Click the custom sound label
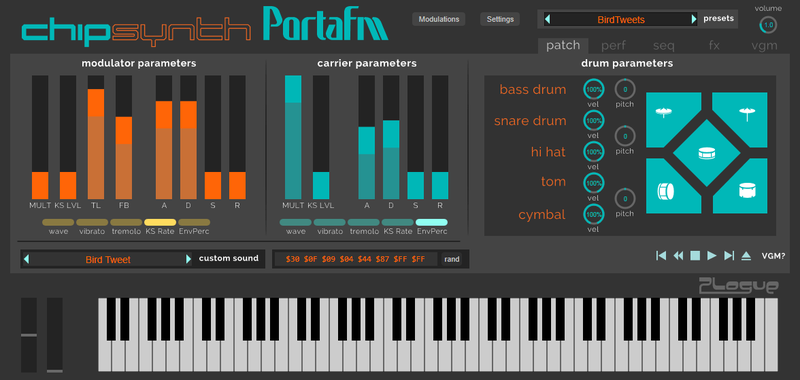The image size is (800, 380). [x=229, y=258]
